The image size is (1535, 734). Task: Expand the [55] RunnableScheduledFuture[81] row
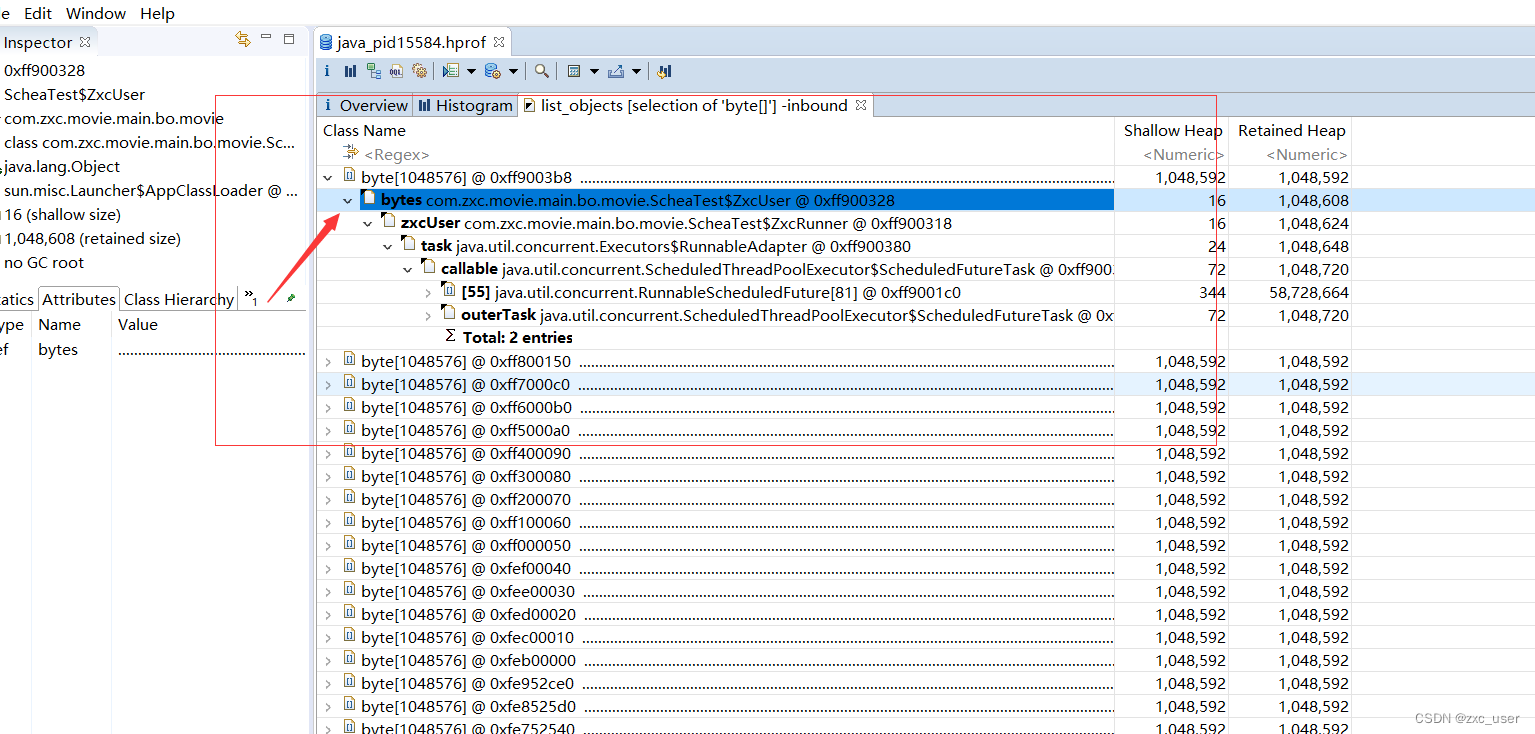[428, 293]
